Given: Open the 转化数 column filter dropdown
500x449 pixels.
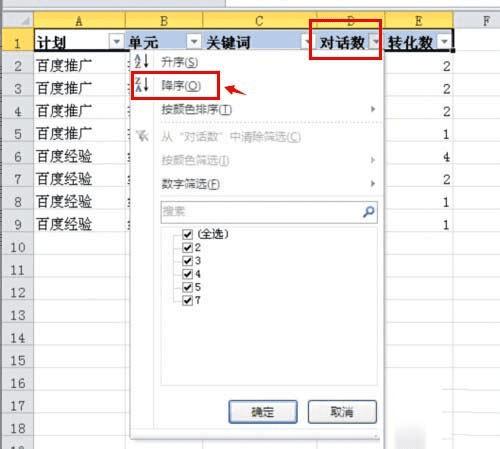Looking at the screenshot, I should [445, 42].
